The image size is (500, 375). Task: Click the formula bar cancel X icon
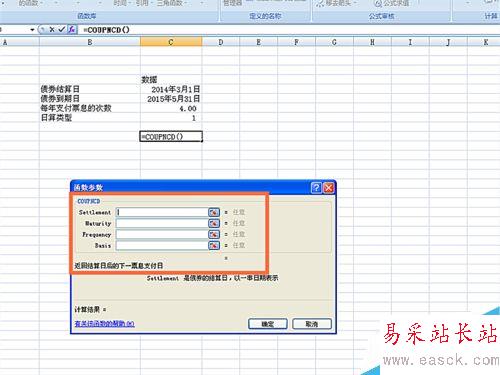(52, 30)
